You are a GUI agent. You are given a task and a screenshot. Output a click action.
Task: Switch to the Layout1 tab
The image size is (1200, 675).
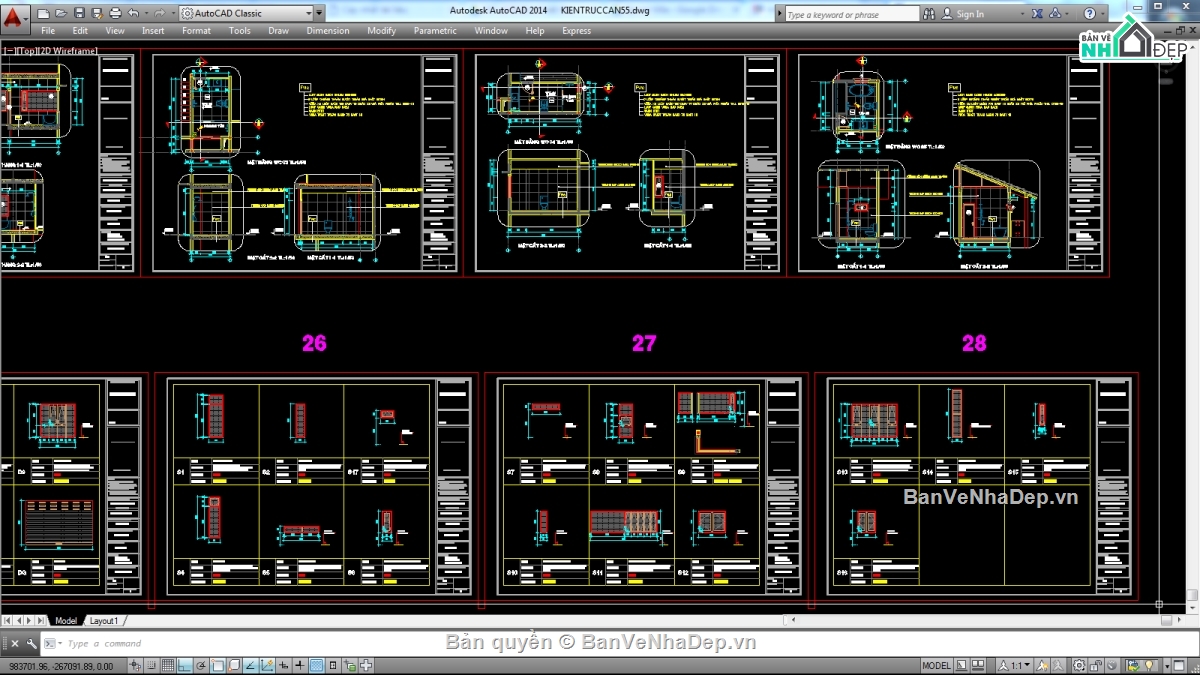point(103,620)
